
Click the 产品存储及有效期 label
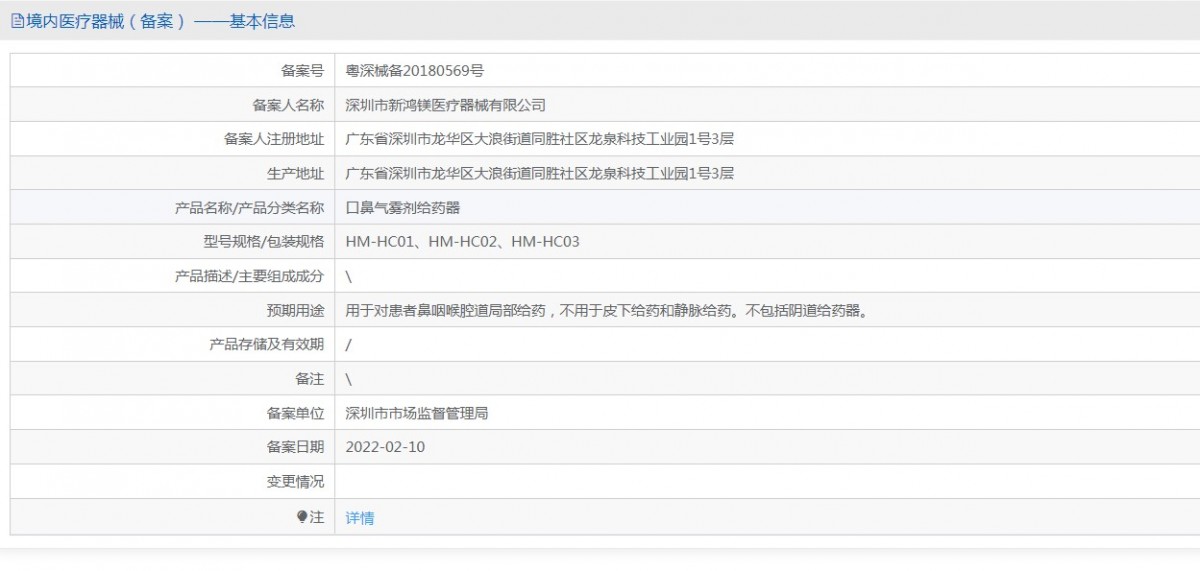267,344
